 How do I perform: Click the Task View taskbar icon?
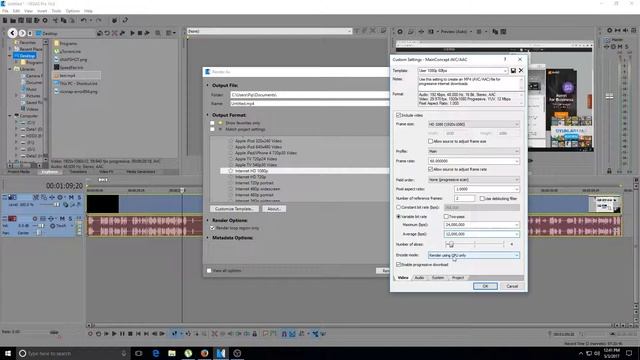point(139,353)
